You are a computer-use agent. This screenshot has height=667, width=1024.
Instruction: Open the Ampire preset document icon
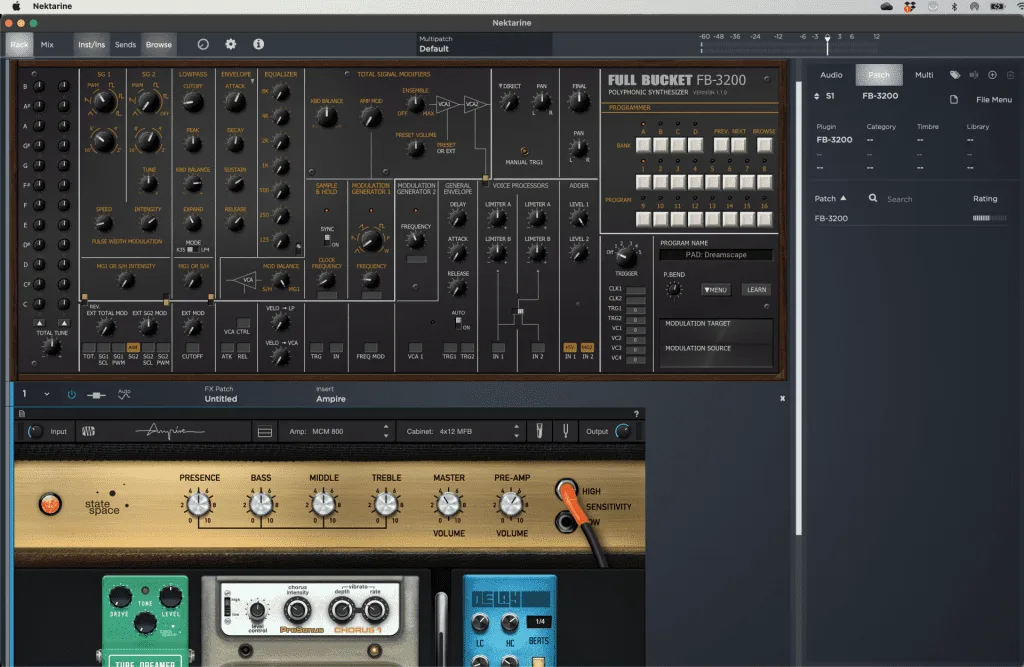click(22, 414)
